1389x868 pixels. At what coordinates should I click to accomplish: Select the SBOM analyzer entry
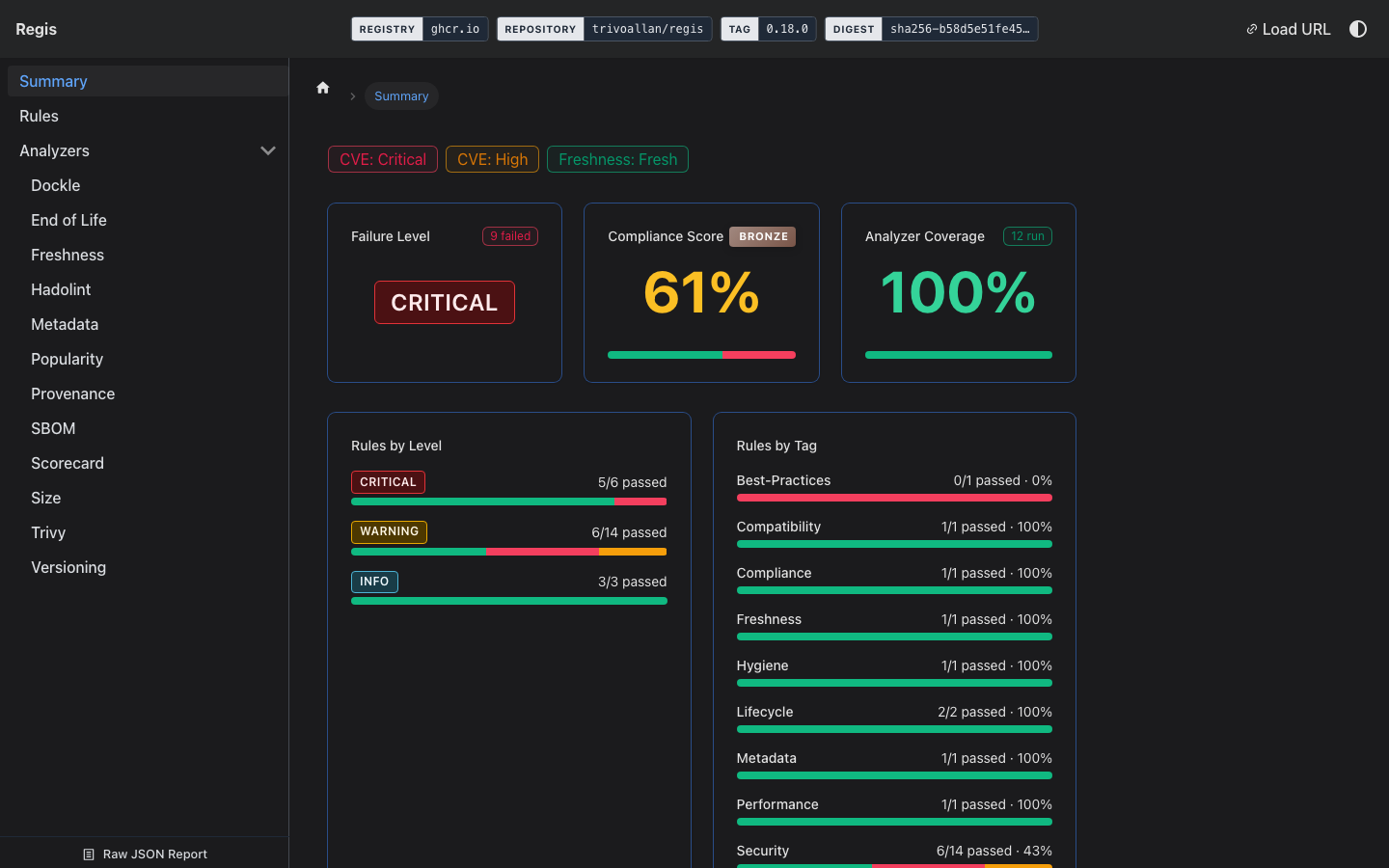pos(53,428)
